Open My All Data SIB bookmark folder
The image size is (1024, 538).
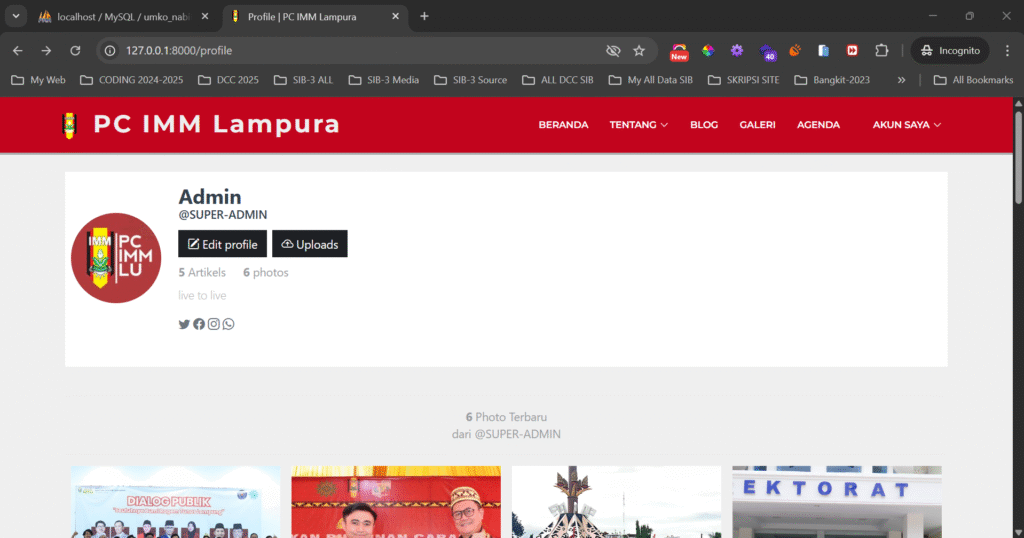650,80
